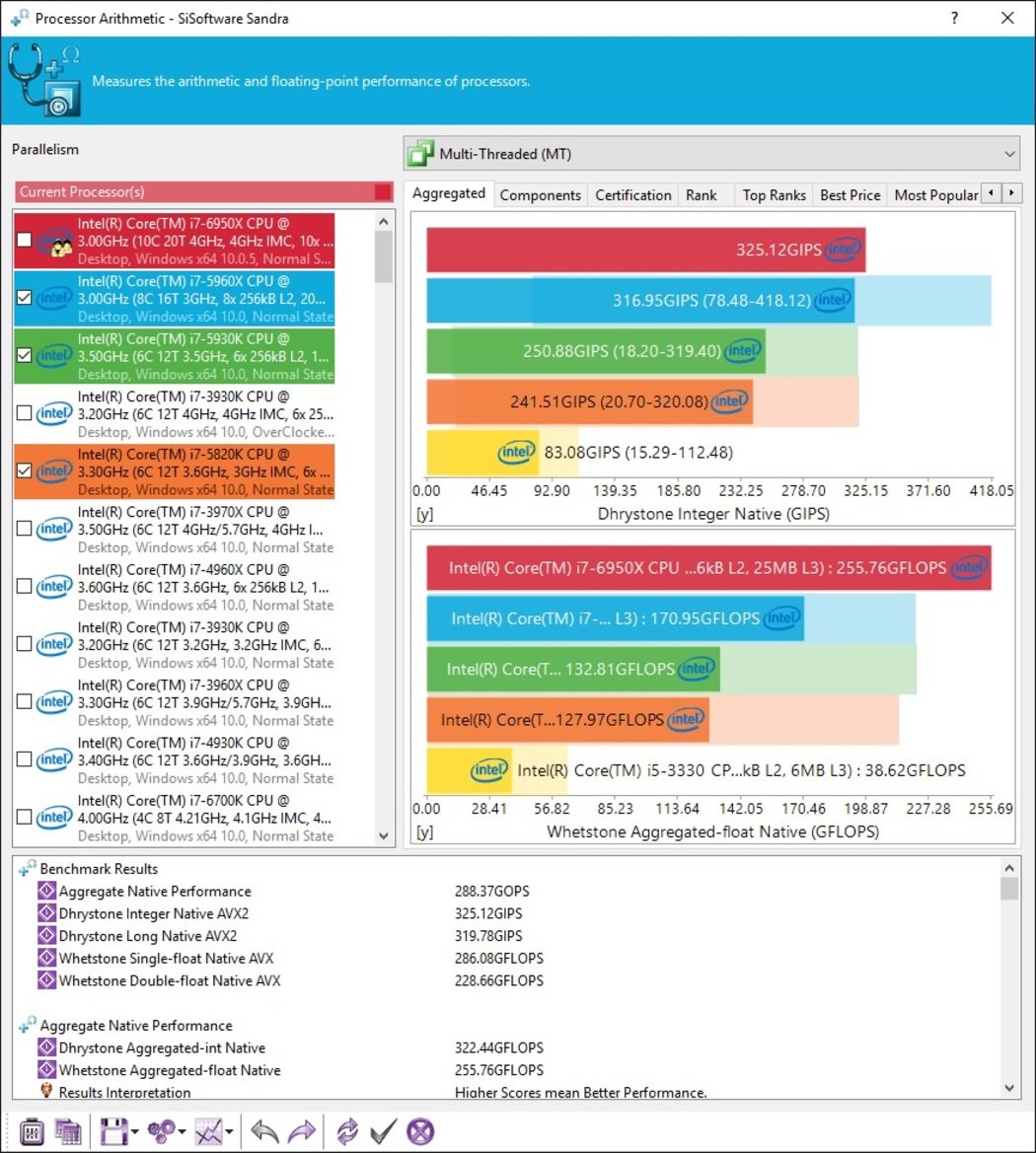Click the Intel logo beside i7-6700K
This screenshot has width=1036, height=1153.
(x=54, y=817)
